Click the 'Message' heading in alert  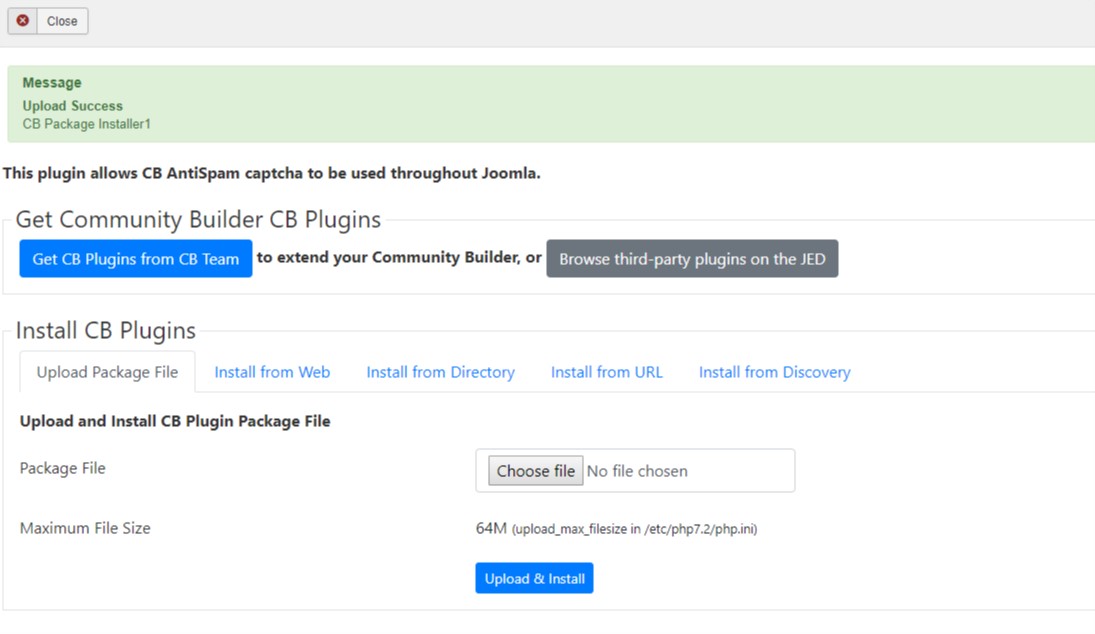[52, 82]
